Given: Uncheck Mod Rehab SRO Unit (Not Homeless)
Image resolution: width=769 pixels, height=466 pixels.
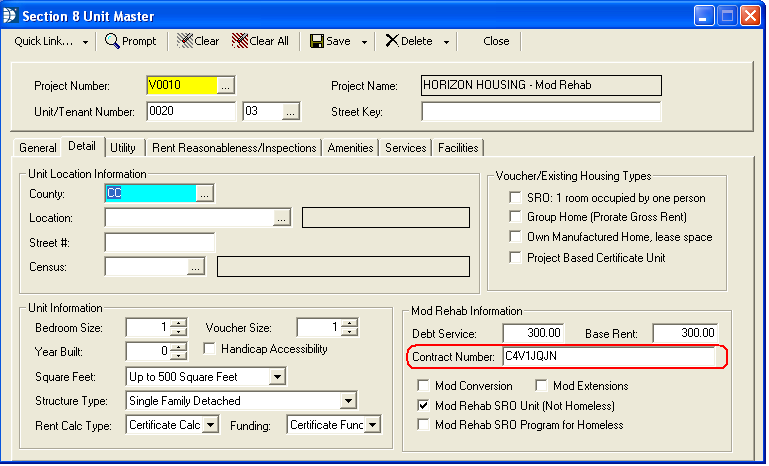Looking at the screenshot, I should [423, 406].
